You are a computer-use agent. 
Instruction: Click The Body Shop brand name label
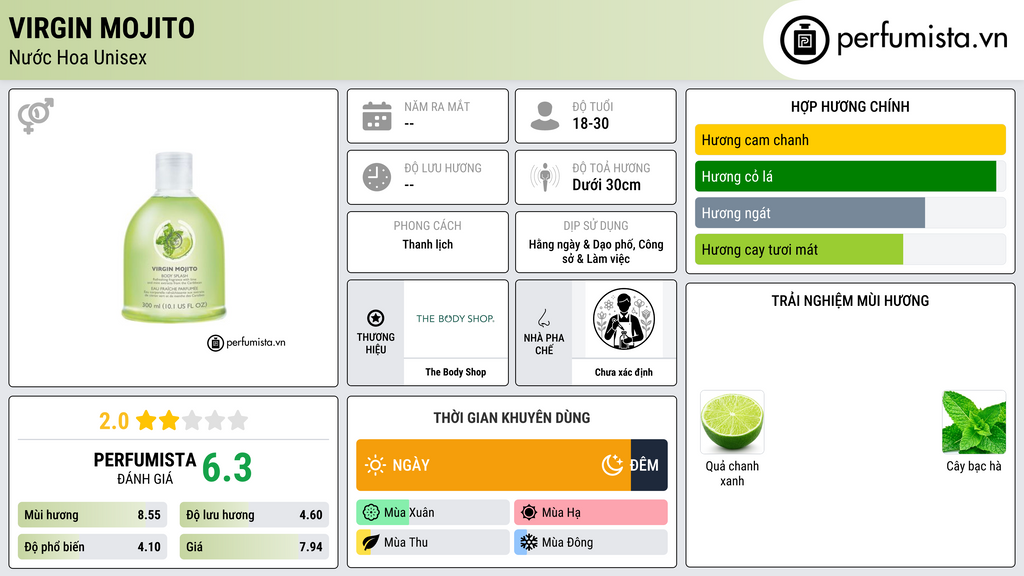point(456,372)
